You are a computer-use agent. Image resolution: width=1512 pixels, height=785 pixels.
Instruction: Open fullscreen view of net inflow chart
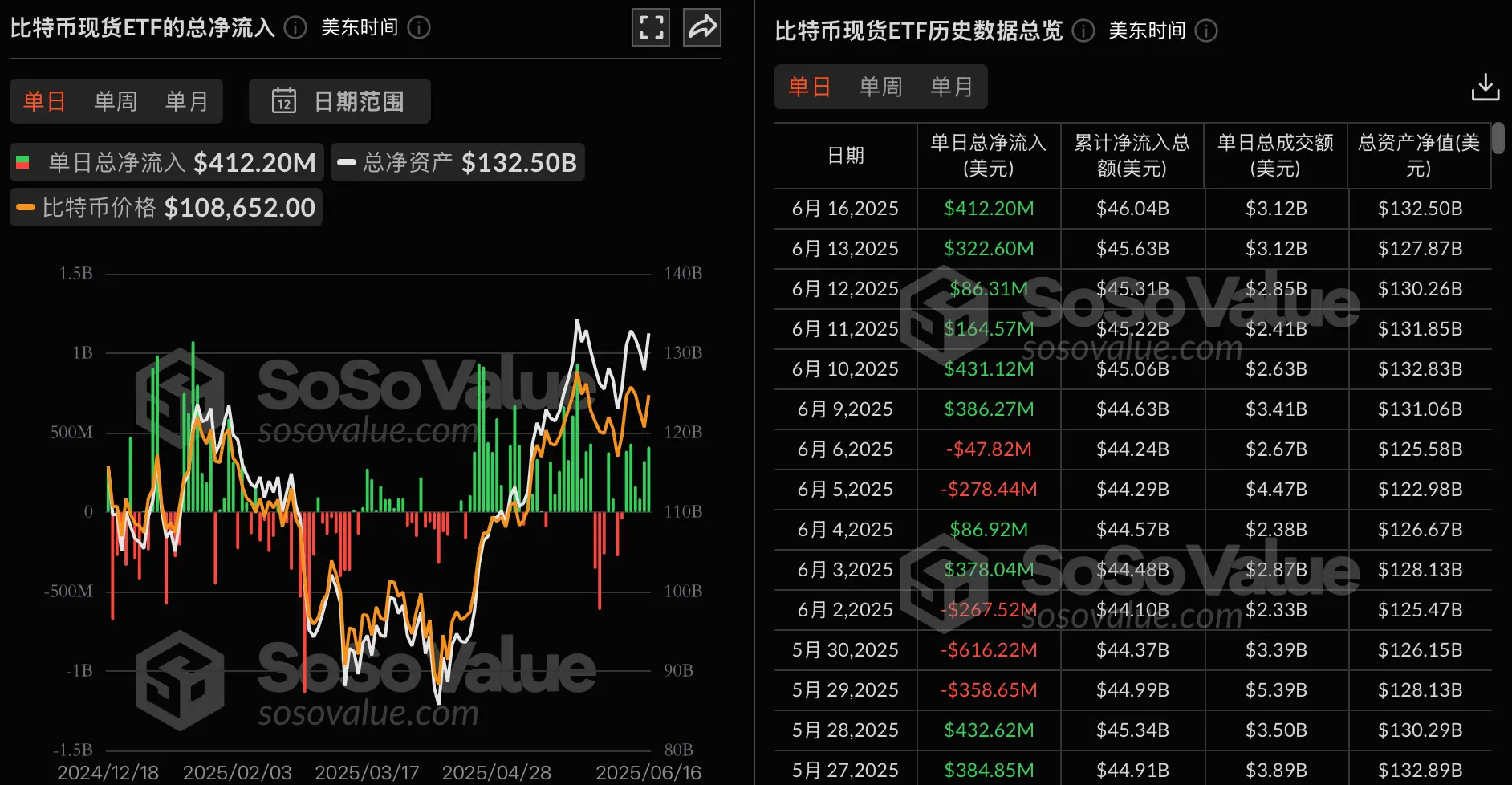pos(651,27)
